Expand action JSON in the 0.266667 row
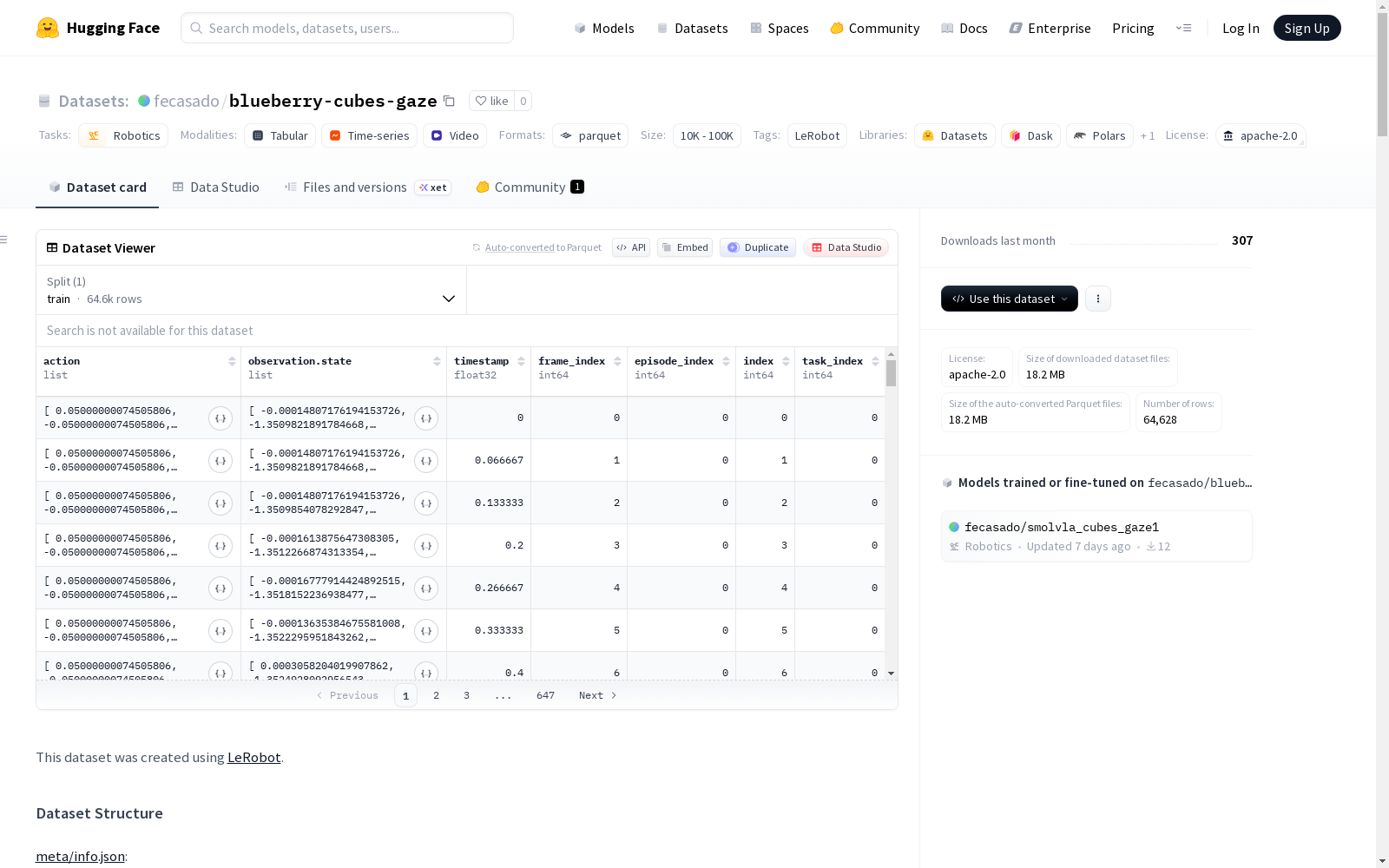This screenshot has width=1389, height=868. [221, 589]
